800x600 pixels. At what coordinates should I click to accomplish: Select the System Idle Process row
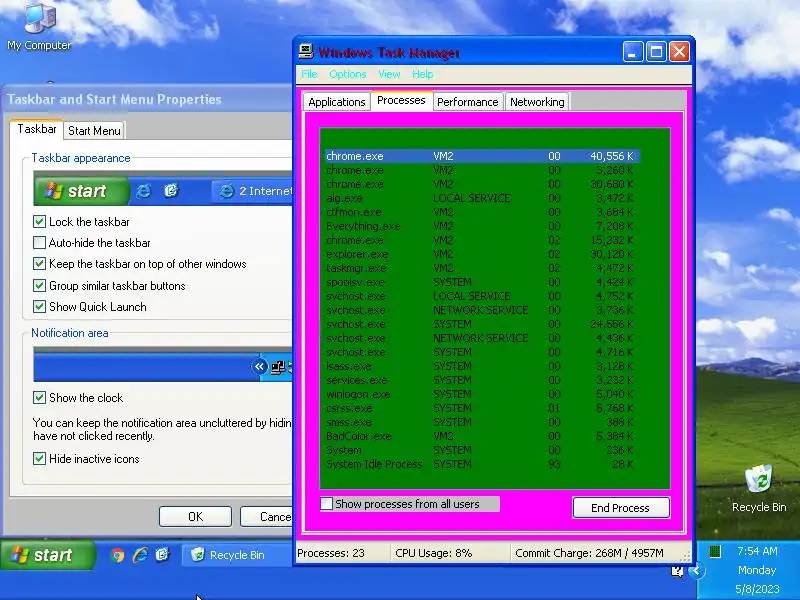pyautogui.click(x=482, y=464)
